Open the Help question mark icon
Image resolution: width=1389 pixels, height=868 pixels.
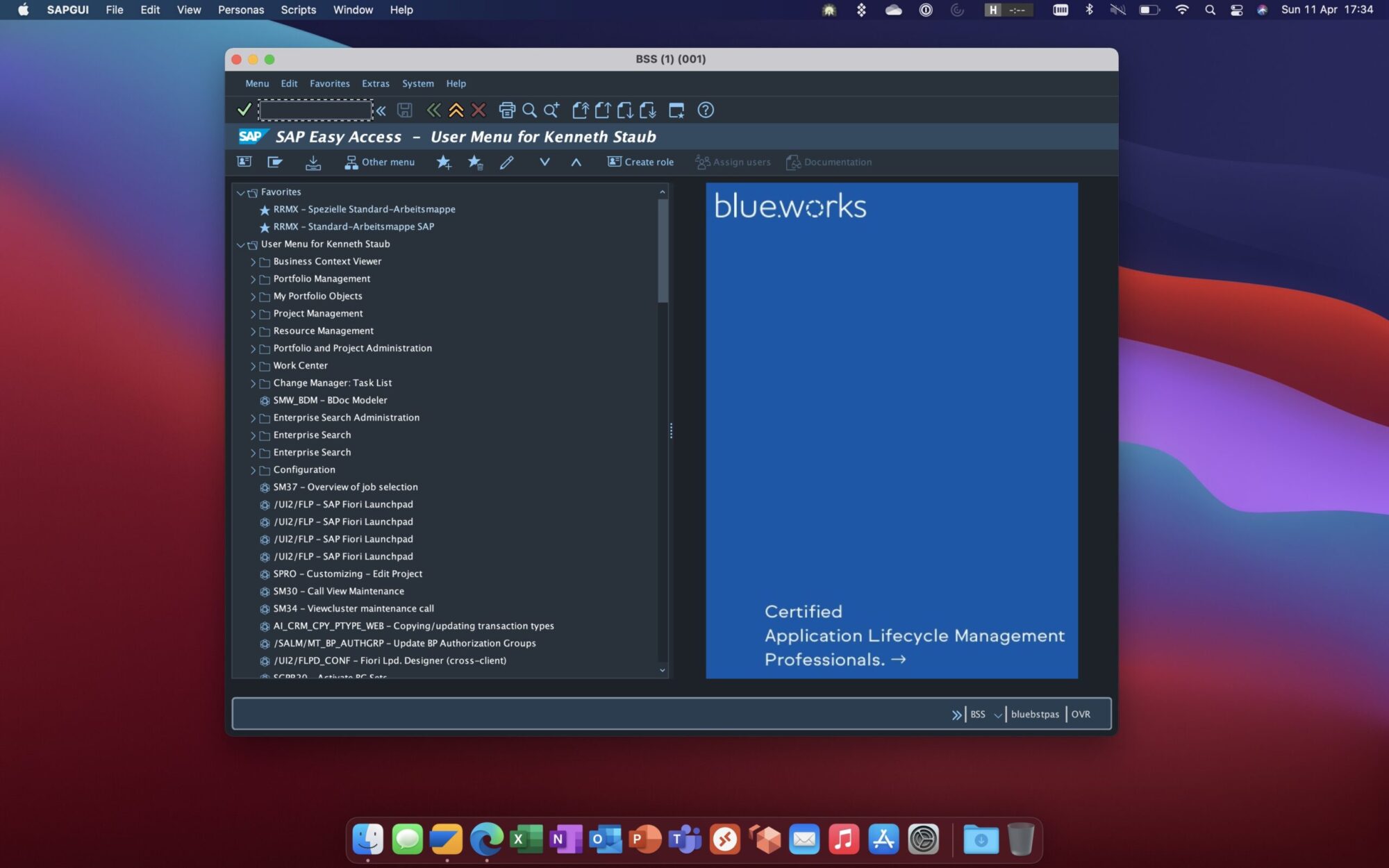pyautogui.click(x=705, y=110)
